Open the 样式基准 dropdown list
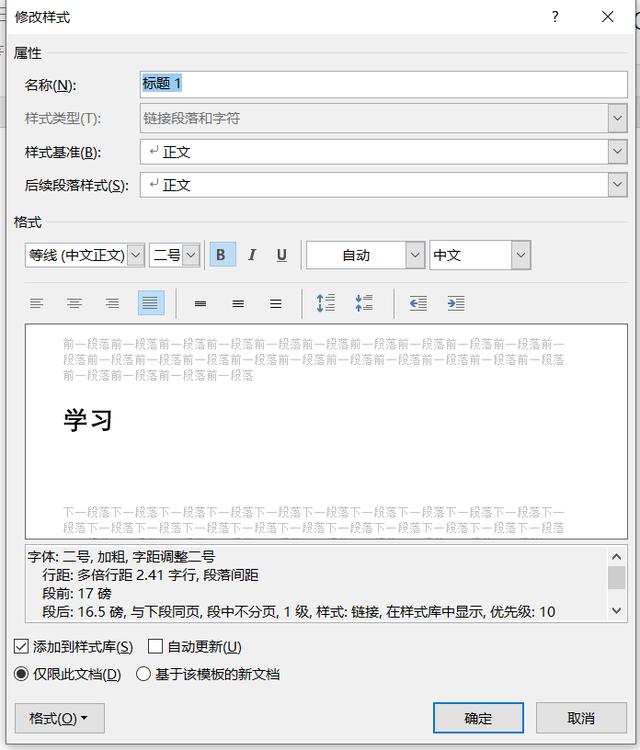 pos(617,152)
